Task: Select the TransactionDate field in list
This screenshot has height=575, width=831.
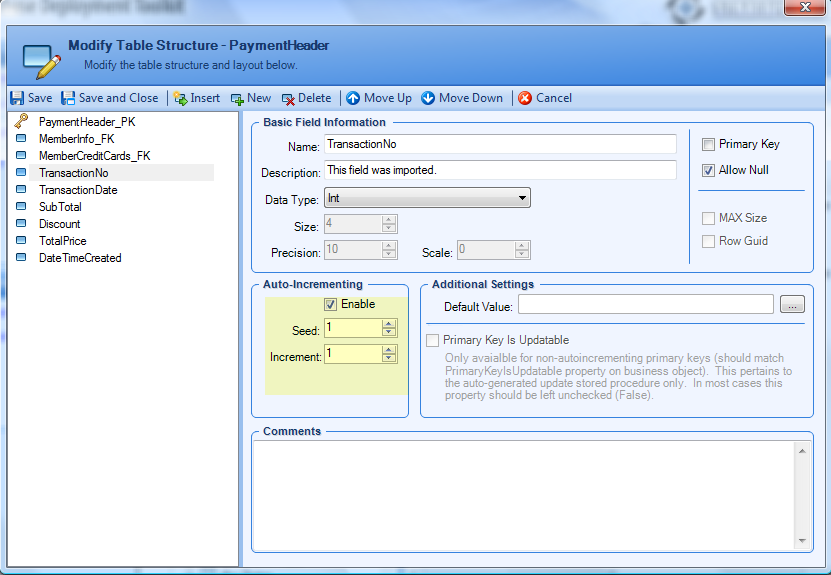Action: coord(78,190)
